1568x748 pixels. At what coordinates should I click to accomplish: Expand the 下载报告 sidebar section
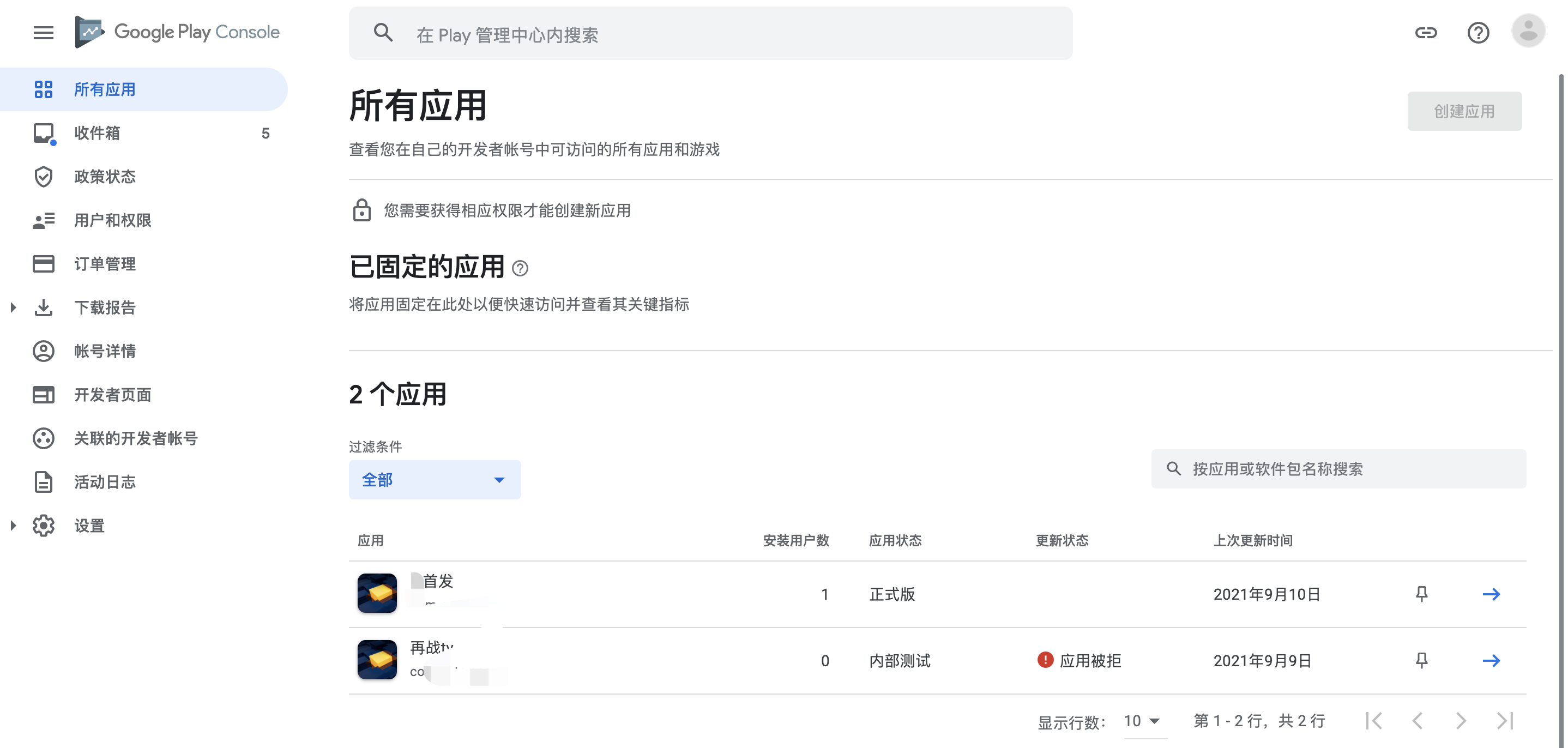14,307
